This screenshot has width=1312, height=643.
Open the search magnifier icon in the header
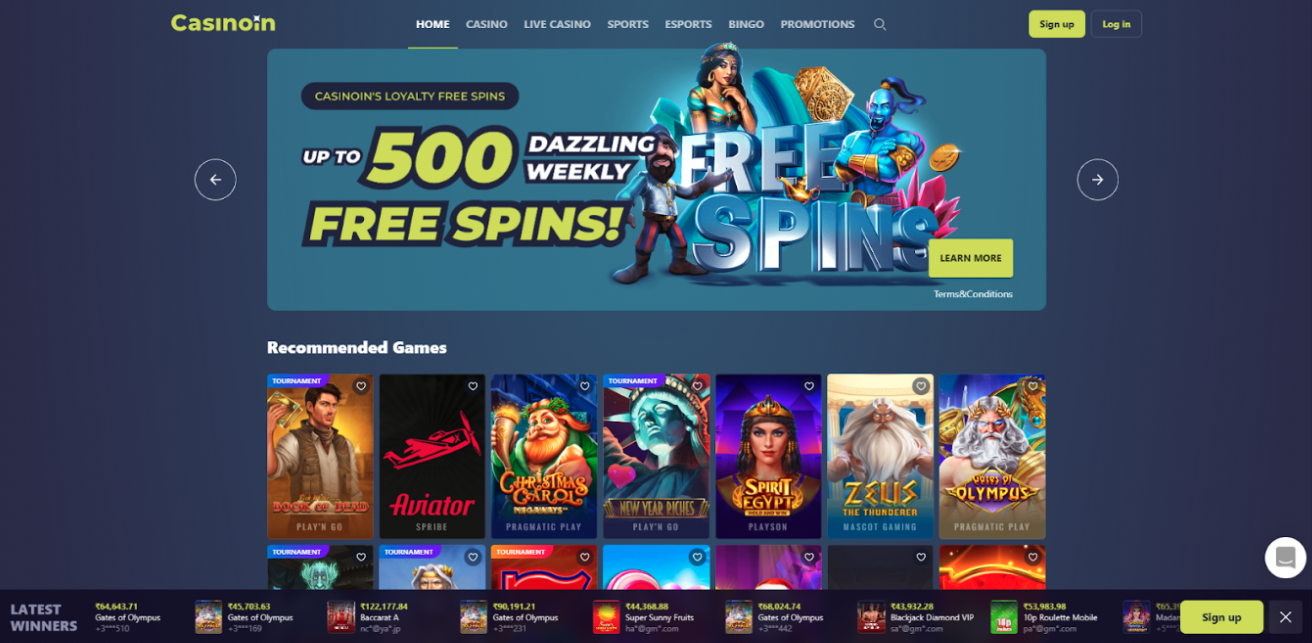(880, 24)
